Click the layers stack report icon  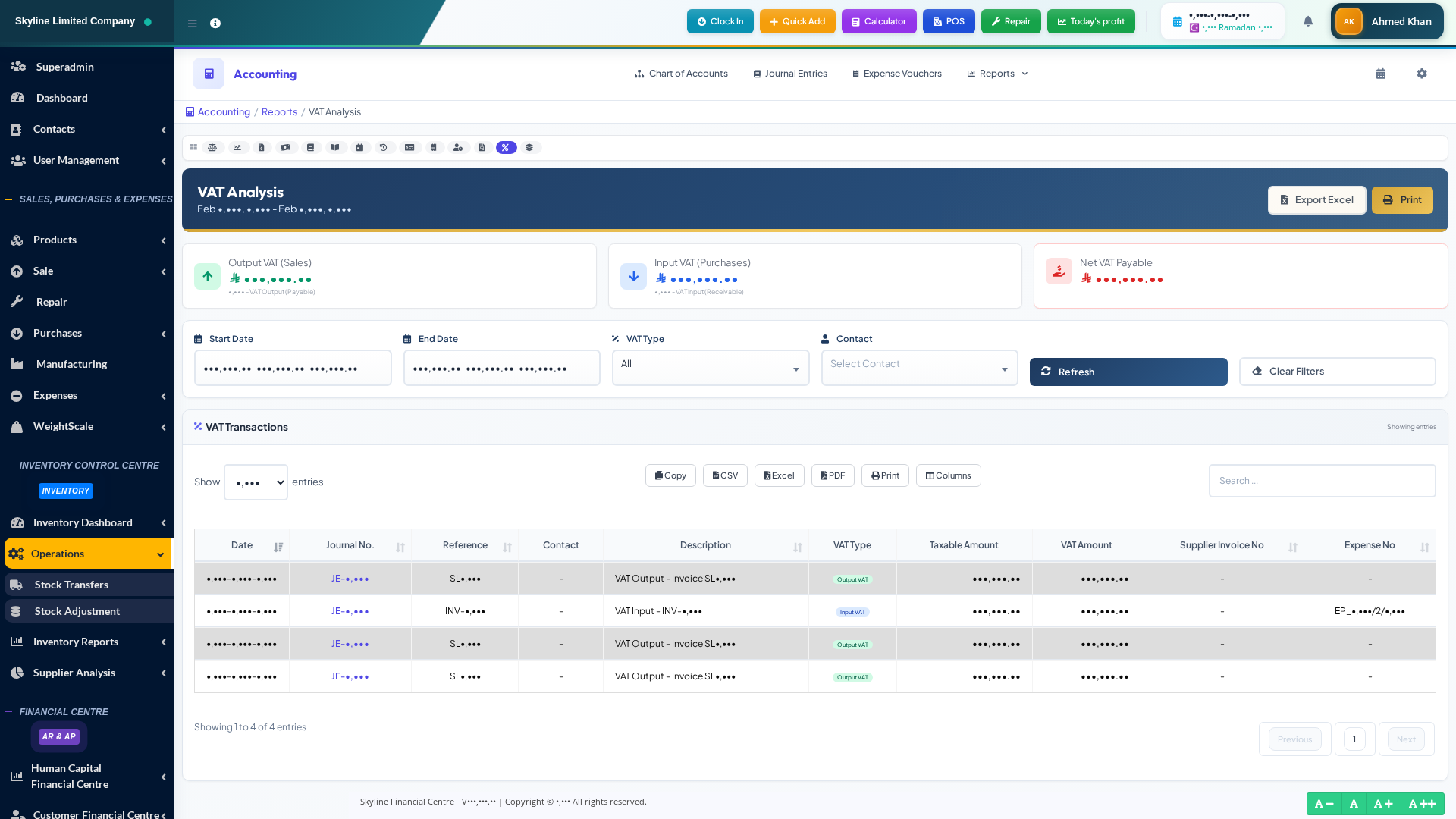(x=529, y=148)
